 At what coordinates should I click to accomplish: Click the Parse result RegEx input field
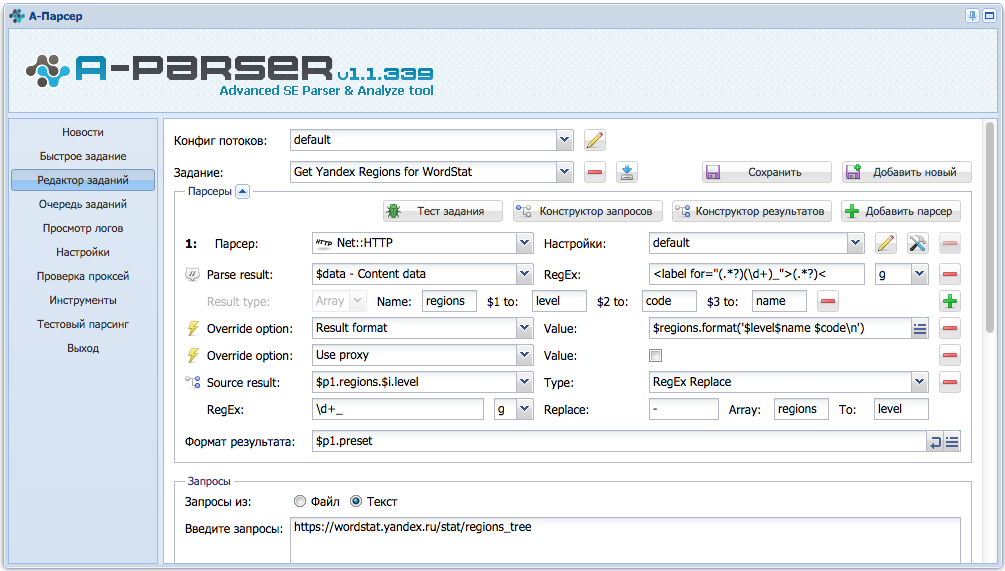pos(756,274)
